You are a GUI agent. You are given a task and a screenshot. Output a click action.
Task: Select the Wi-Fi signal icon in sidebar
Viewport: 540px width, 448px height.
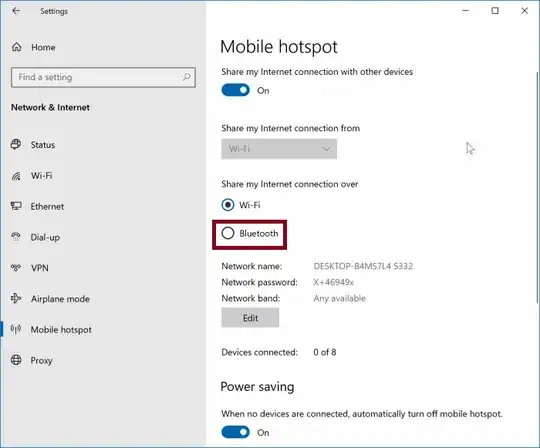coord(16,176)
